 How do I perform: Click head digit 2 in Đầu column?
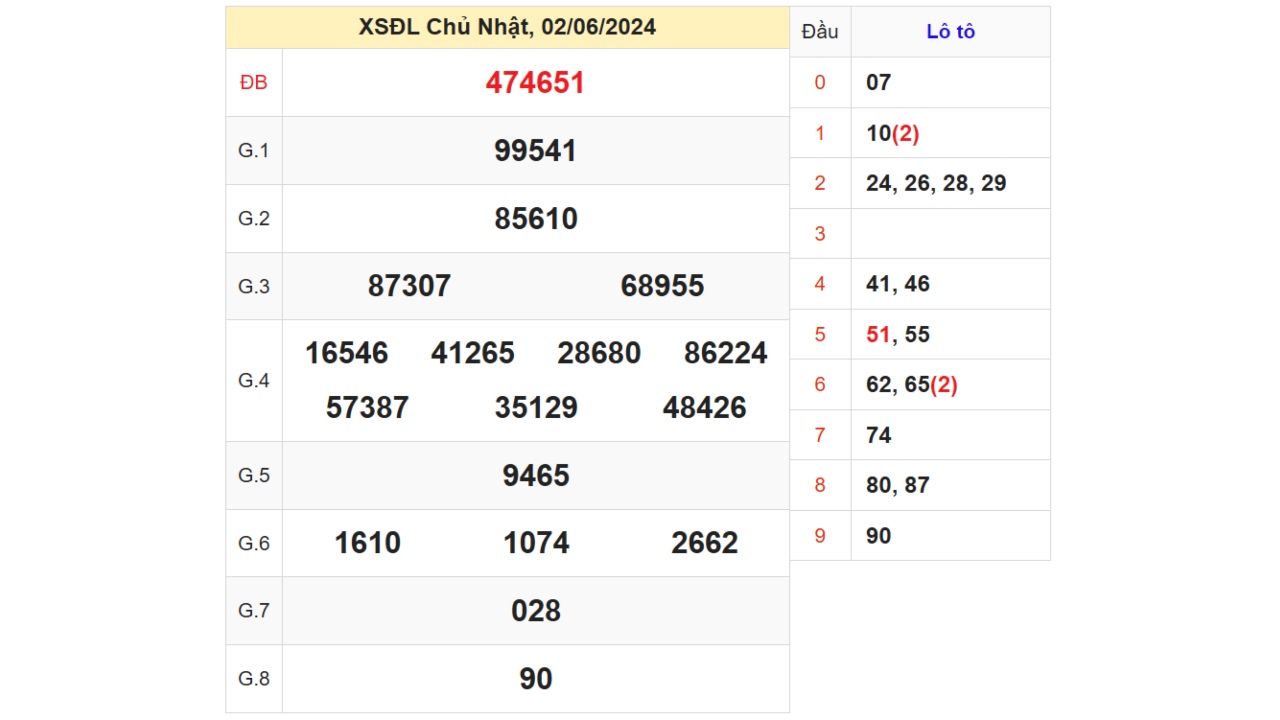pos(820,184)
